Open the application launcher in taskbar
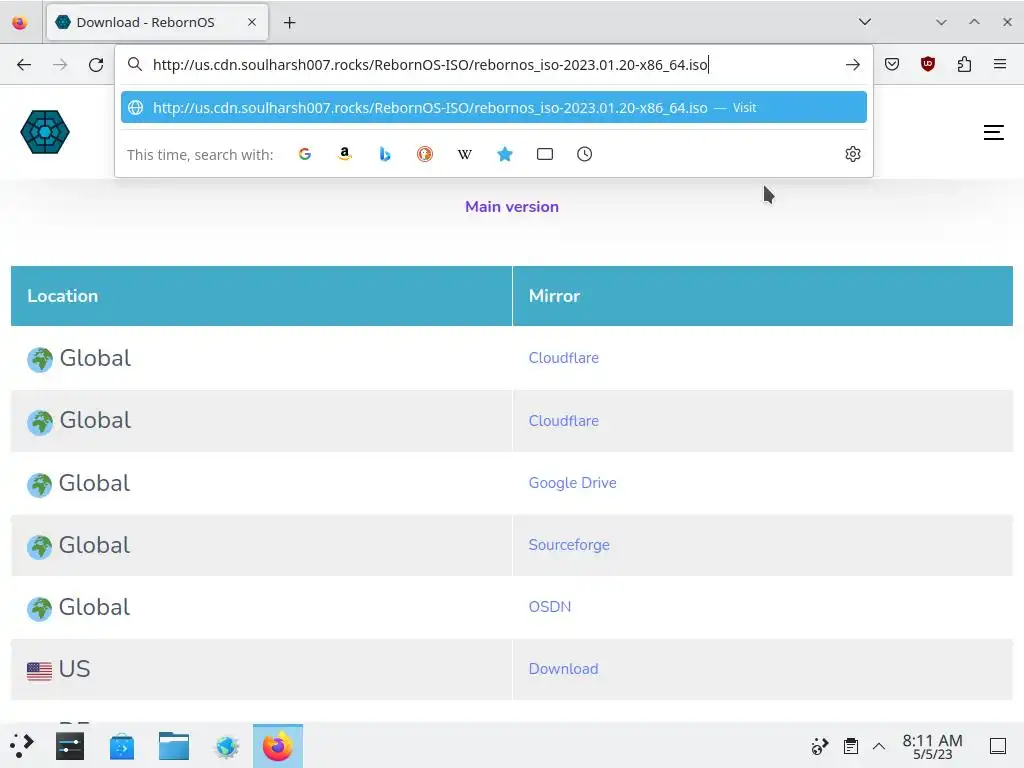 click(x=22, y=746)
